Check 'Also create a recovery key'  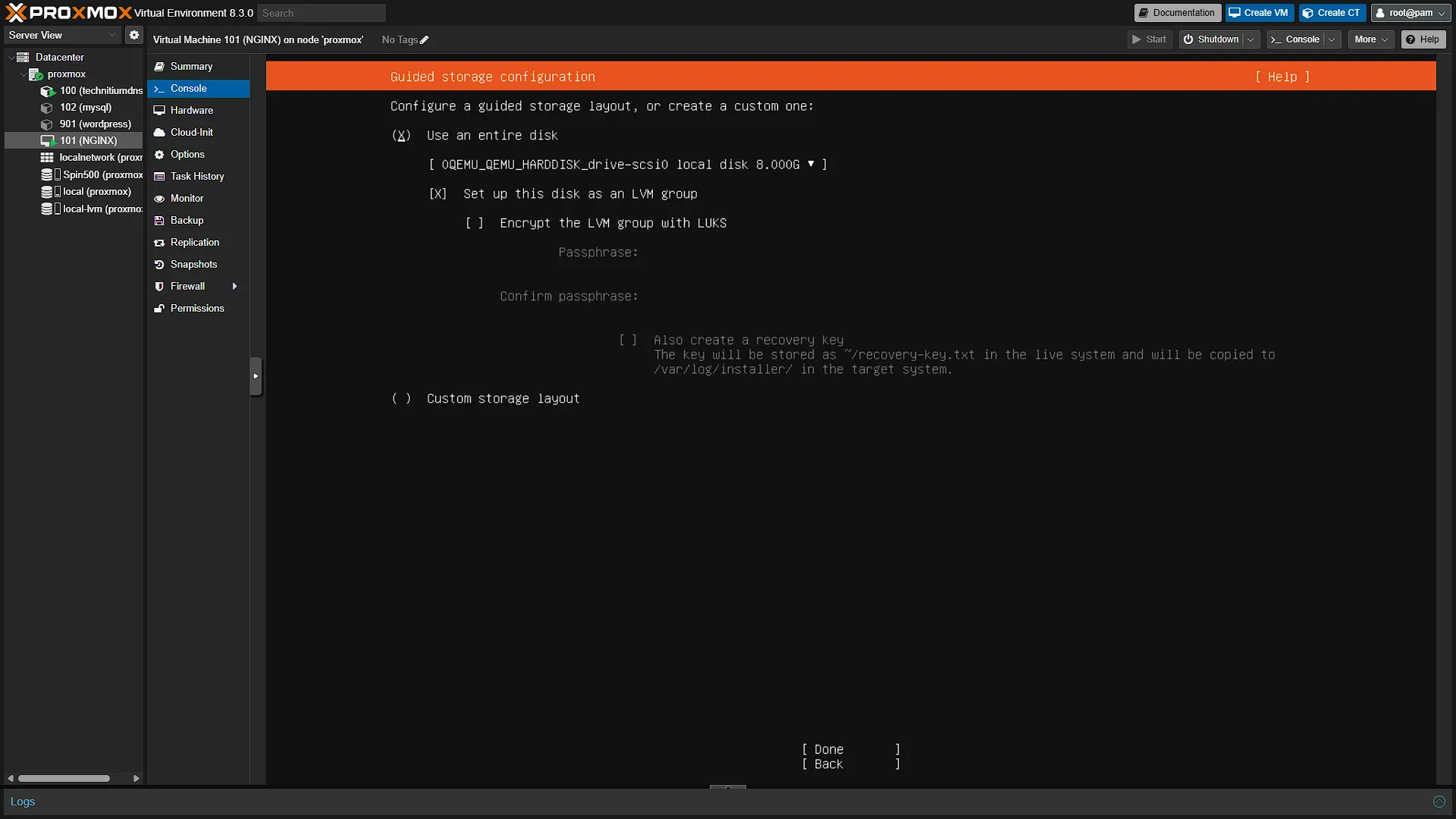[x=628, y=340]
